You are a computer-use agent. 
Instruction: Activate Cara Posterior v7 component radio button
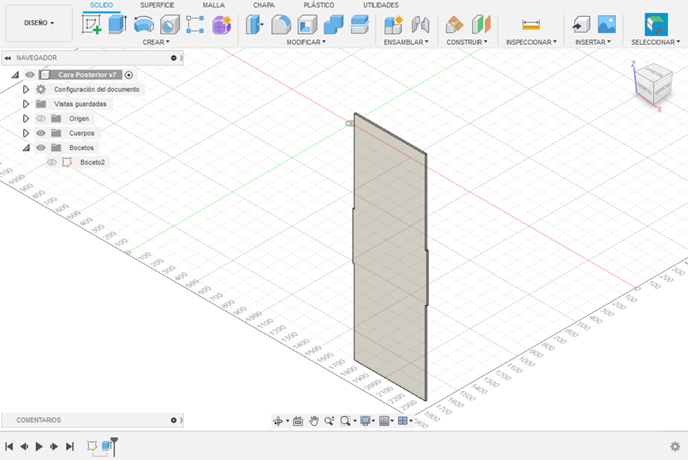click(x=129, y=75)
